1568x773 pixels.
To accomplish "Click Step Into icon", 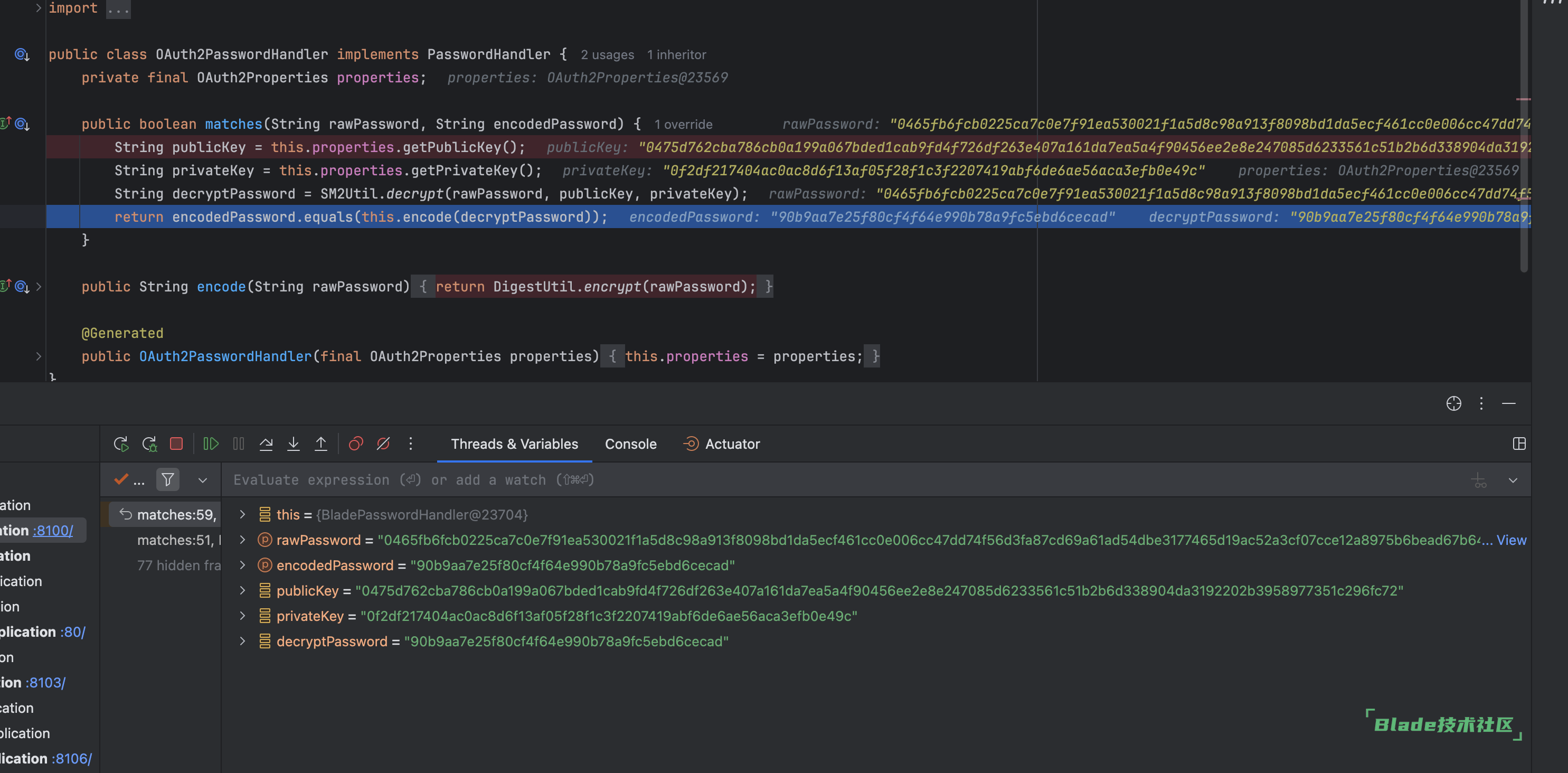I will coord(294,444).
